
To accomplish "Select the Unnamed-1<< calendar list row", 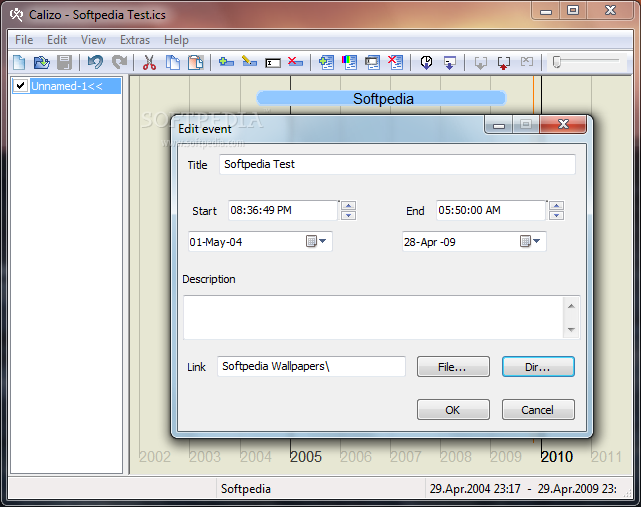I will click(67, 86).
